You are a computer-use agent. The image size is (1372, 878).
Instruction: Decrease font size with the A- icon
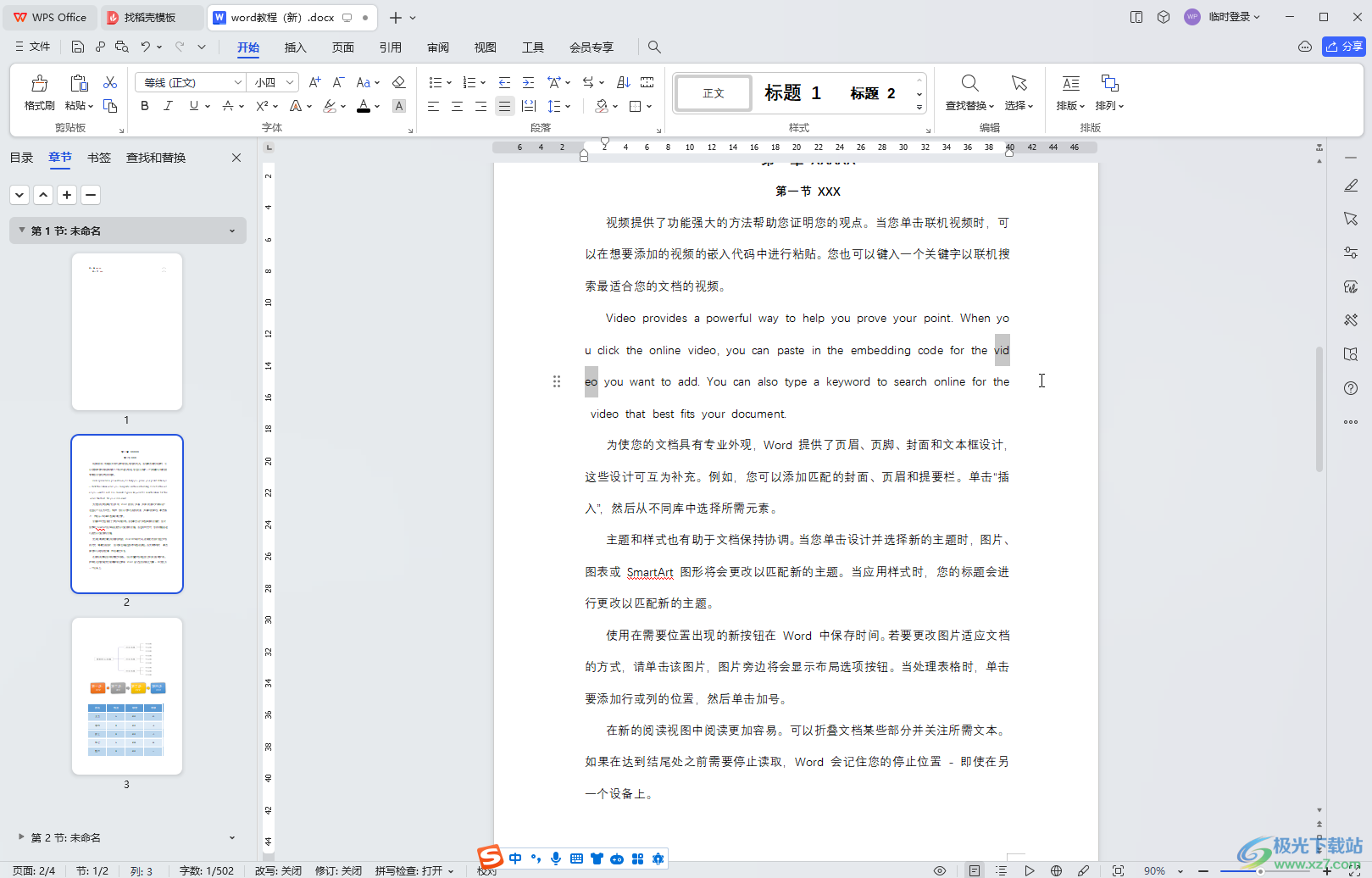(x=338, y=82)
